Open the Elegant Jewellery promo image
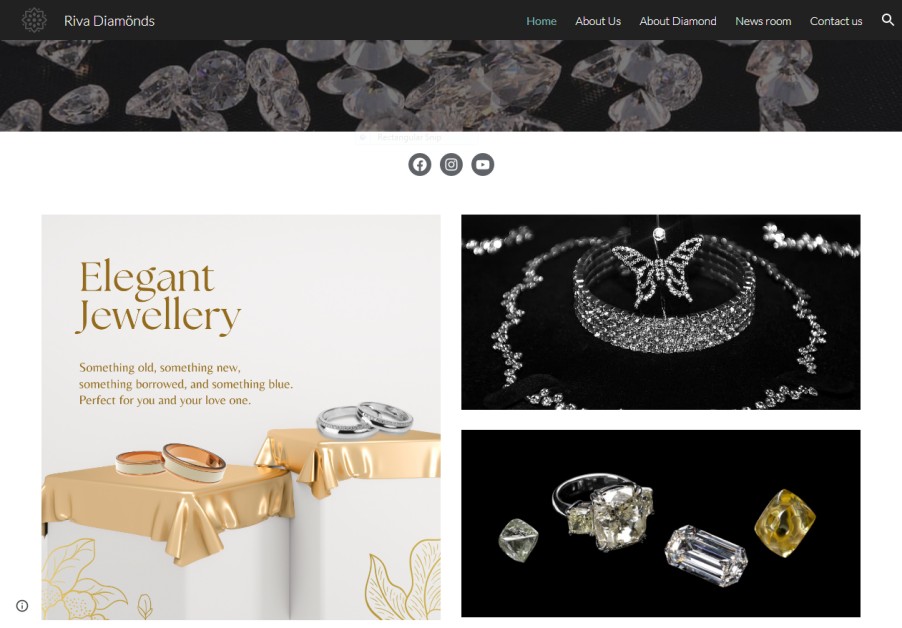 pos(241,417)
